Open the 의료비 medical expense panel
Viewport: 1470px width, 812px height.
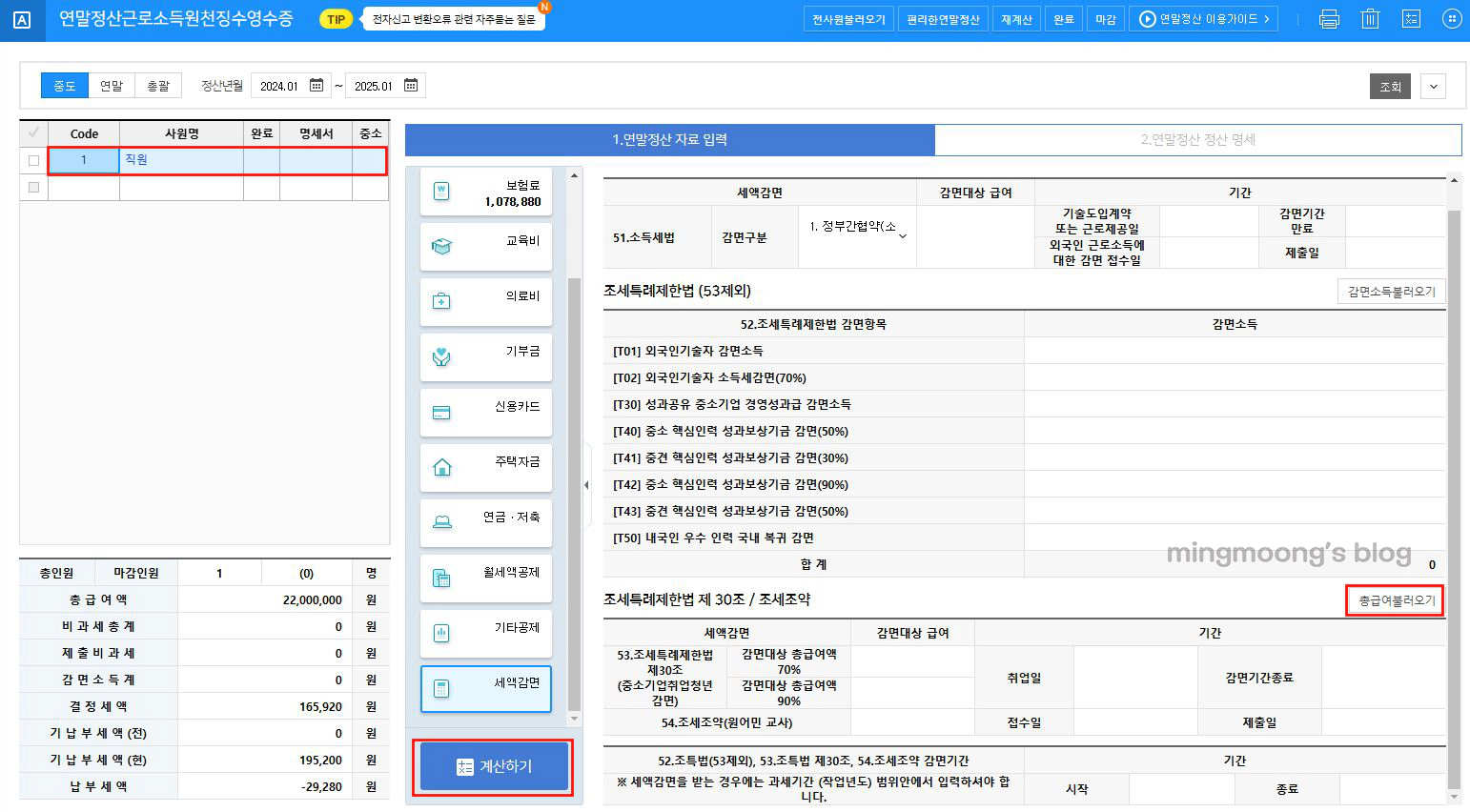[485, 301]
